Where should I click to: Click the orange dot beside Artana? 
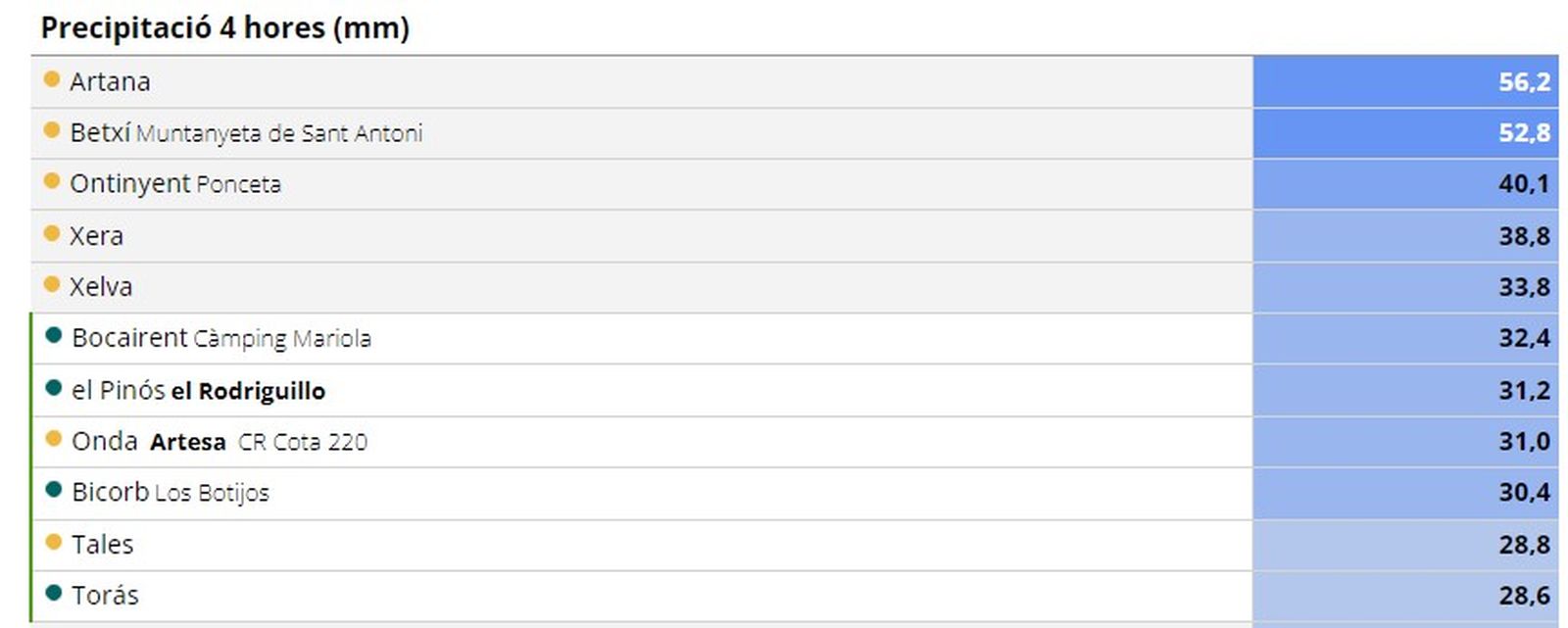(52, 79)
